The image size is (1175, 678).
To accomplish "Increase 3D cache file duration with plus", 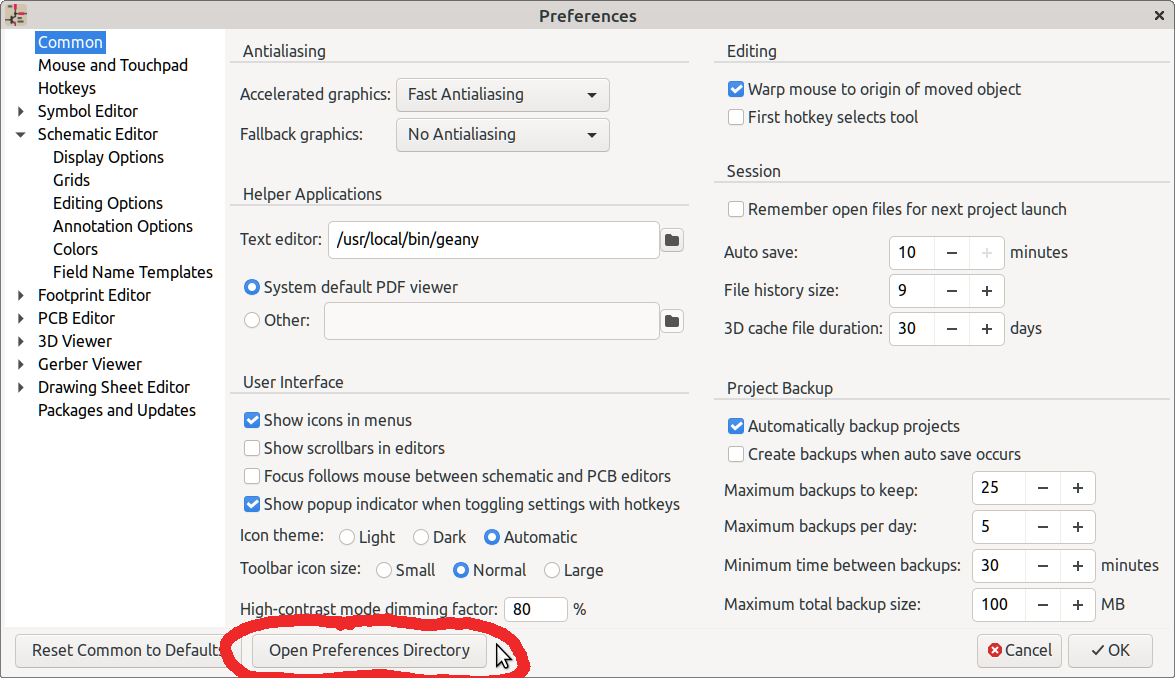I will pos(987,329).
